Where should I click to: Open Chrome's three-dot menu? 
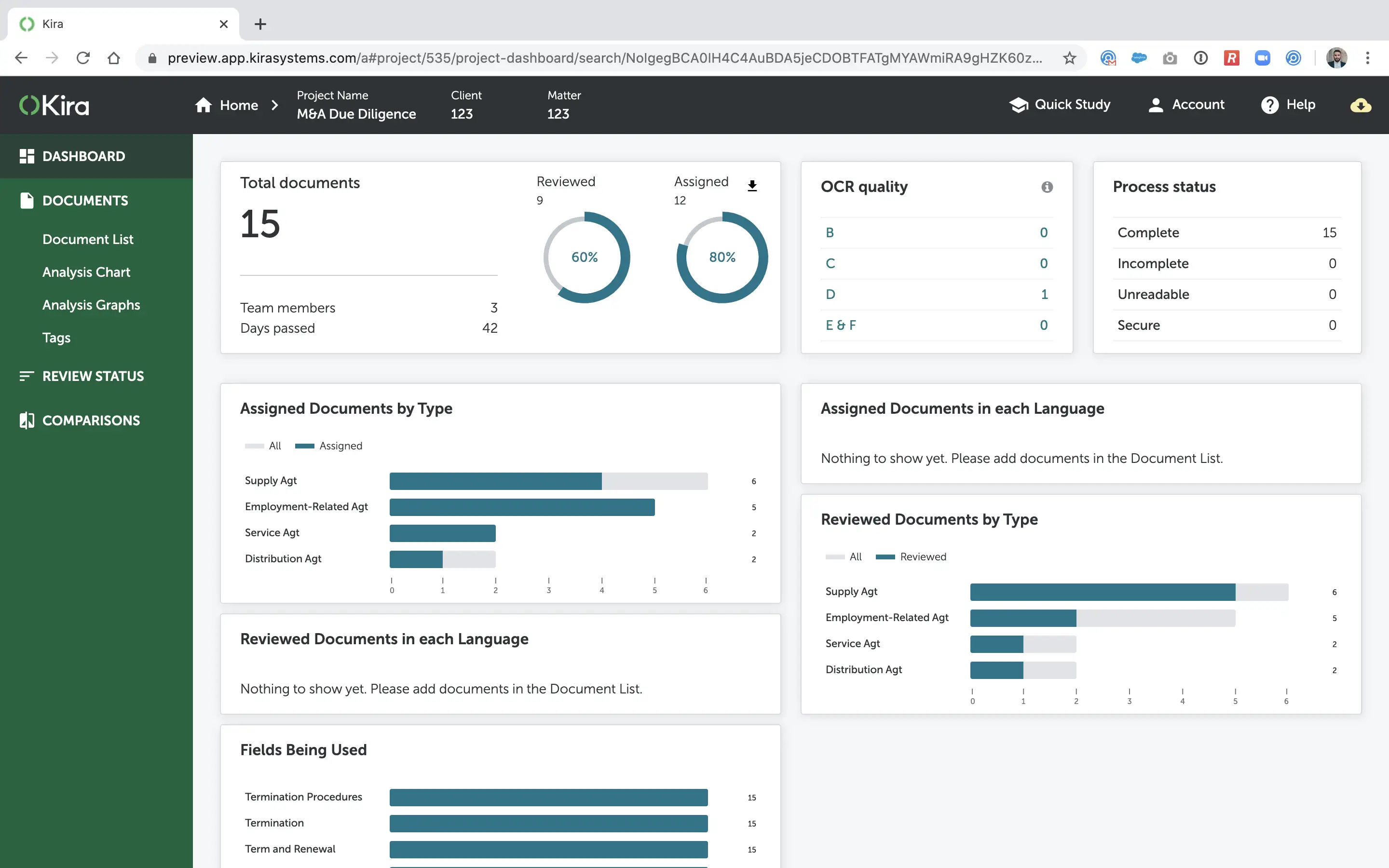1368,58
